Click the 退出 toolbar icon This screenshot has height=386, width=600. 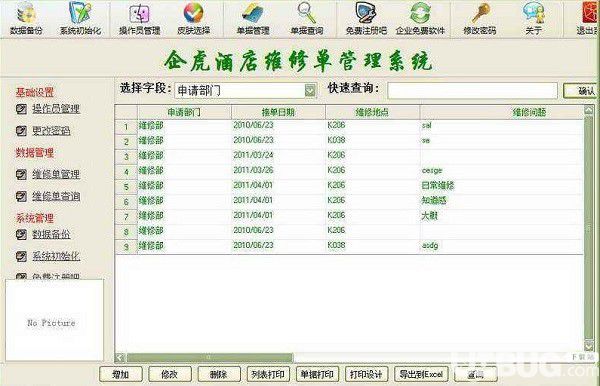(588, 18)
